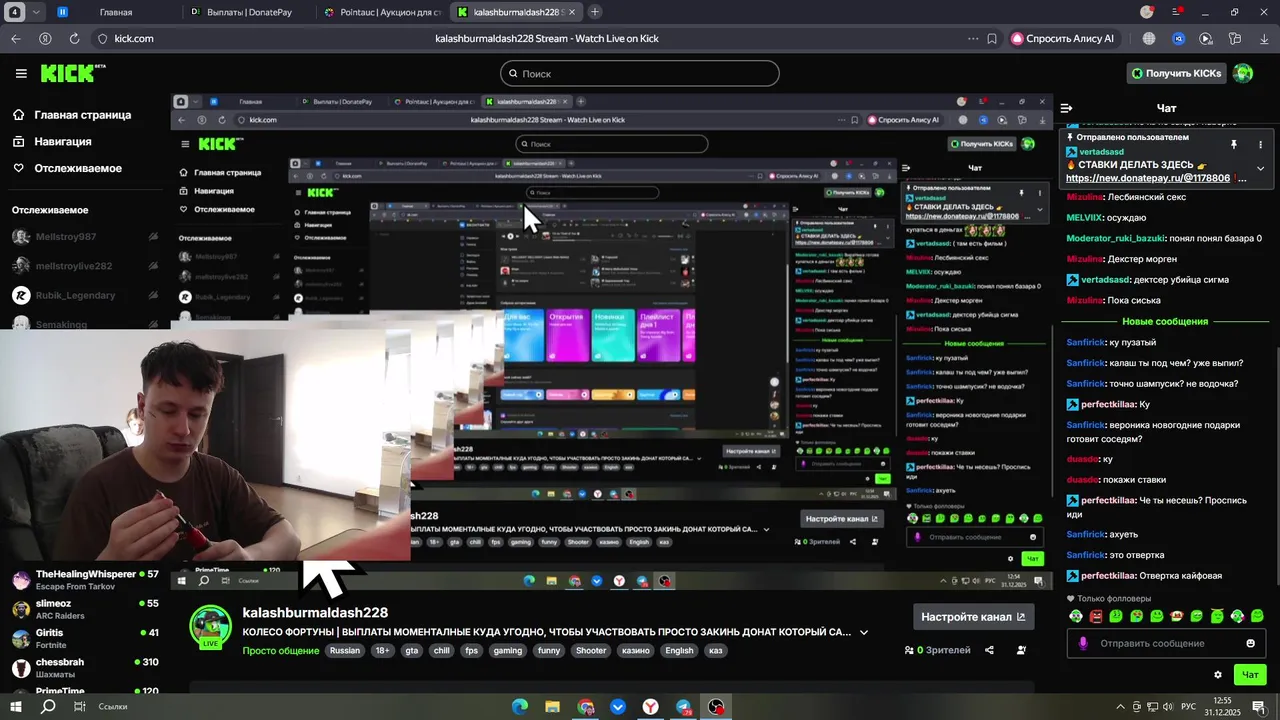Open a new browser tab
The height and width of the screenshot is (720, 1280).
595,12
